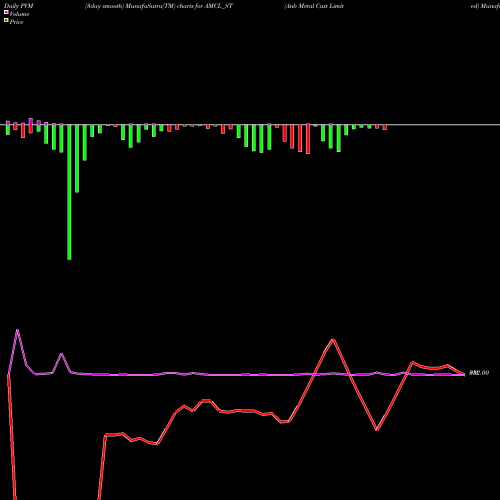
Task: Click the Volume legend color marker
Action: click(x=6, y=12)
